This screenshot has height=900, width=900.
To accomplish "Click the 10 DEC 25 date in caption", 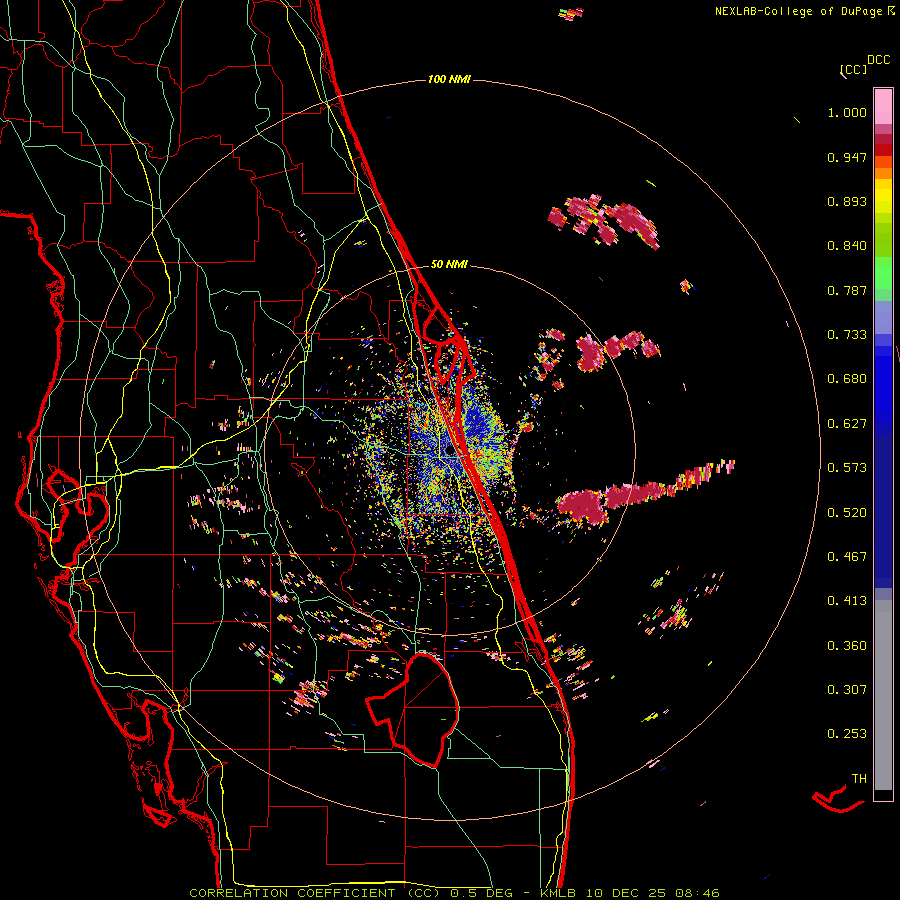I will [x=626, y=893].
